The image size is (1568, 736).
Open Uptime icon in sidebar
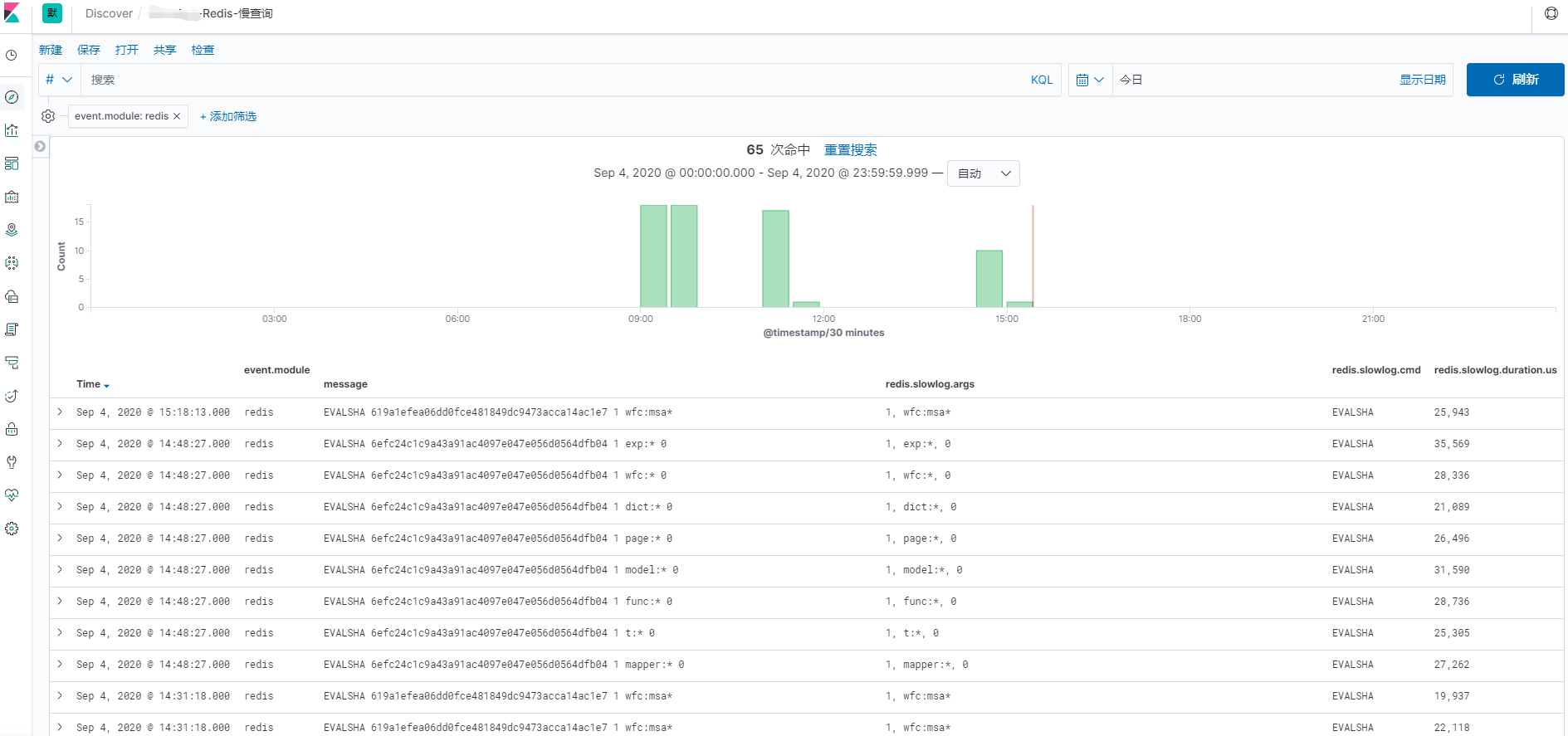12,396
